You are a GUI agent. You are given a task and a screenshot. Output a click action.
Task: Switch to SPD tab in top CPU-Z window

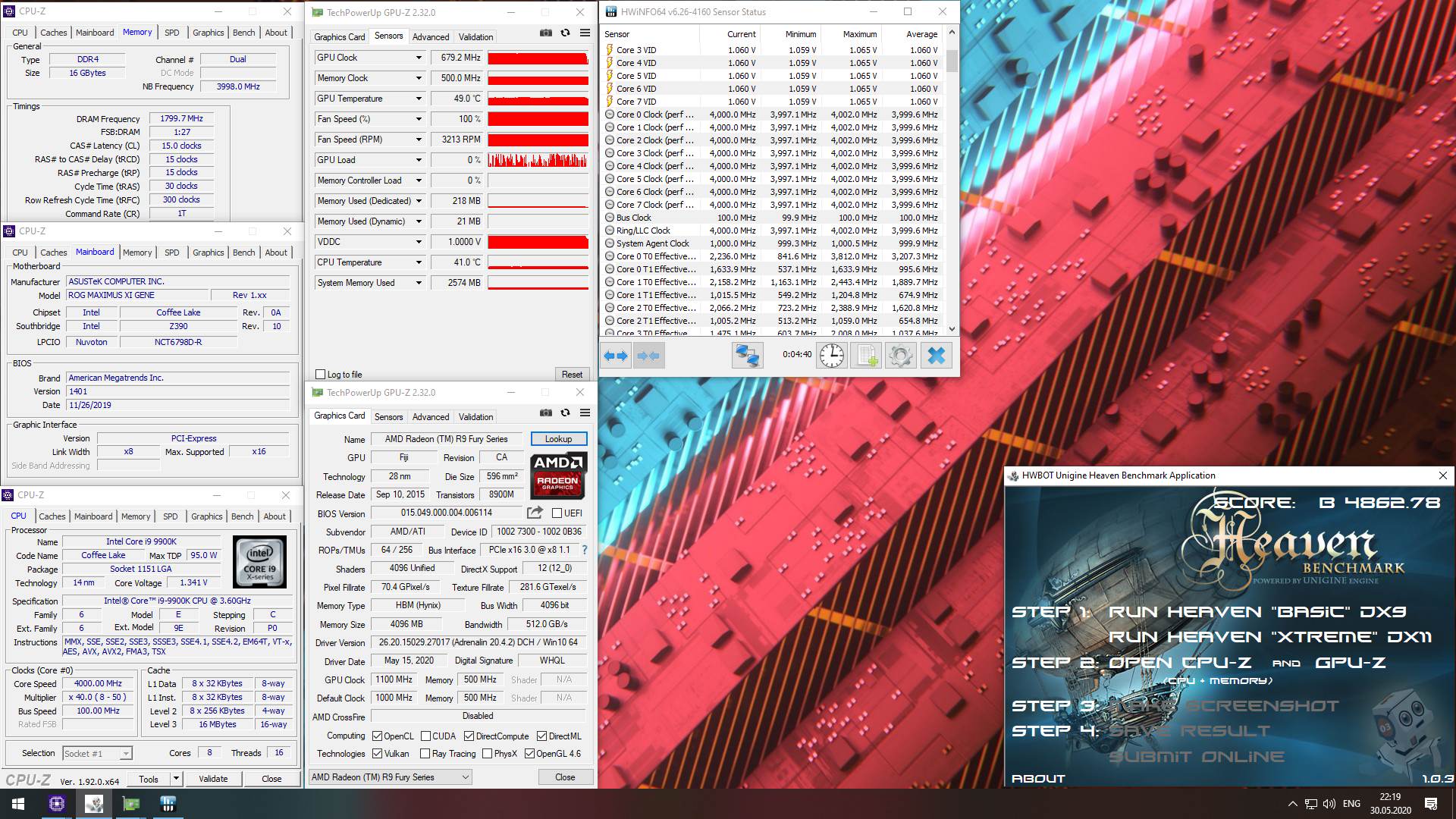tap(172, 33)
